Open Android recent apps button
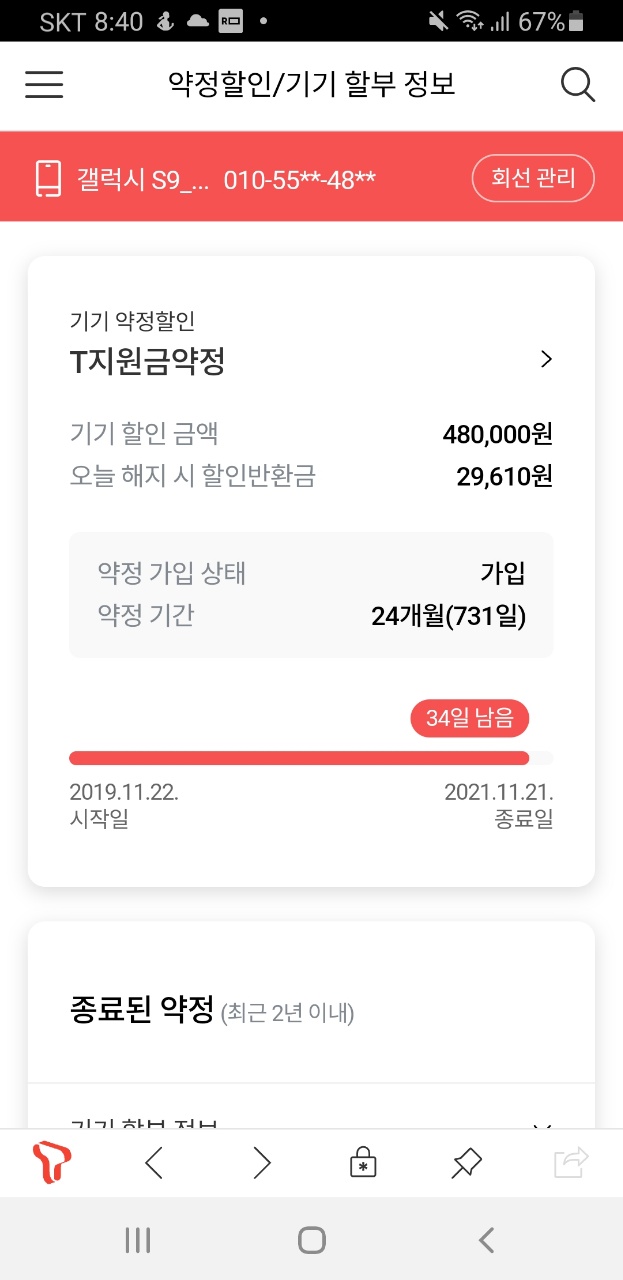 pyautogui.click(x=138, y=1241)
